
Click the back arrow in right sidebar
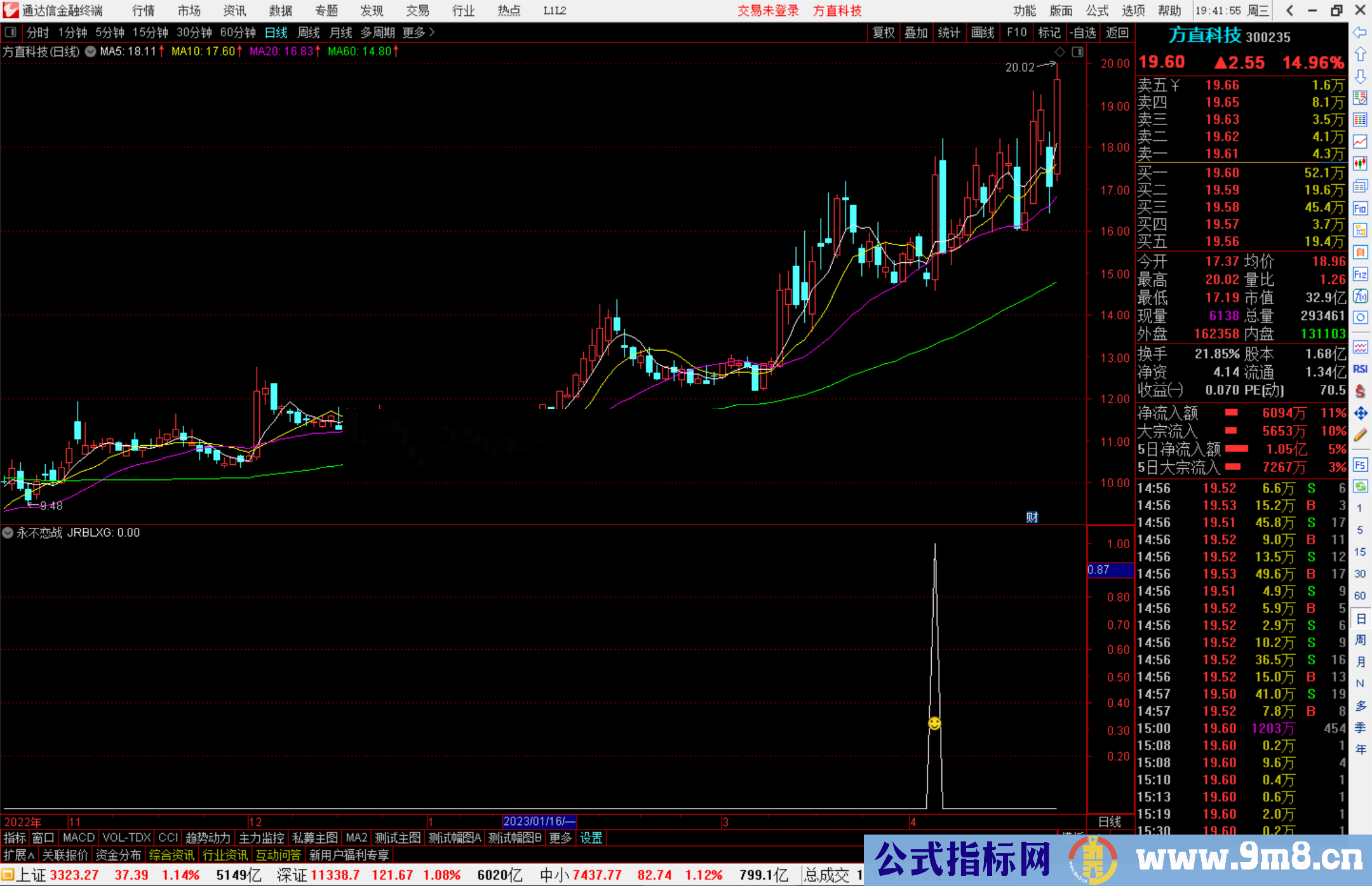tap(1360, 32)
